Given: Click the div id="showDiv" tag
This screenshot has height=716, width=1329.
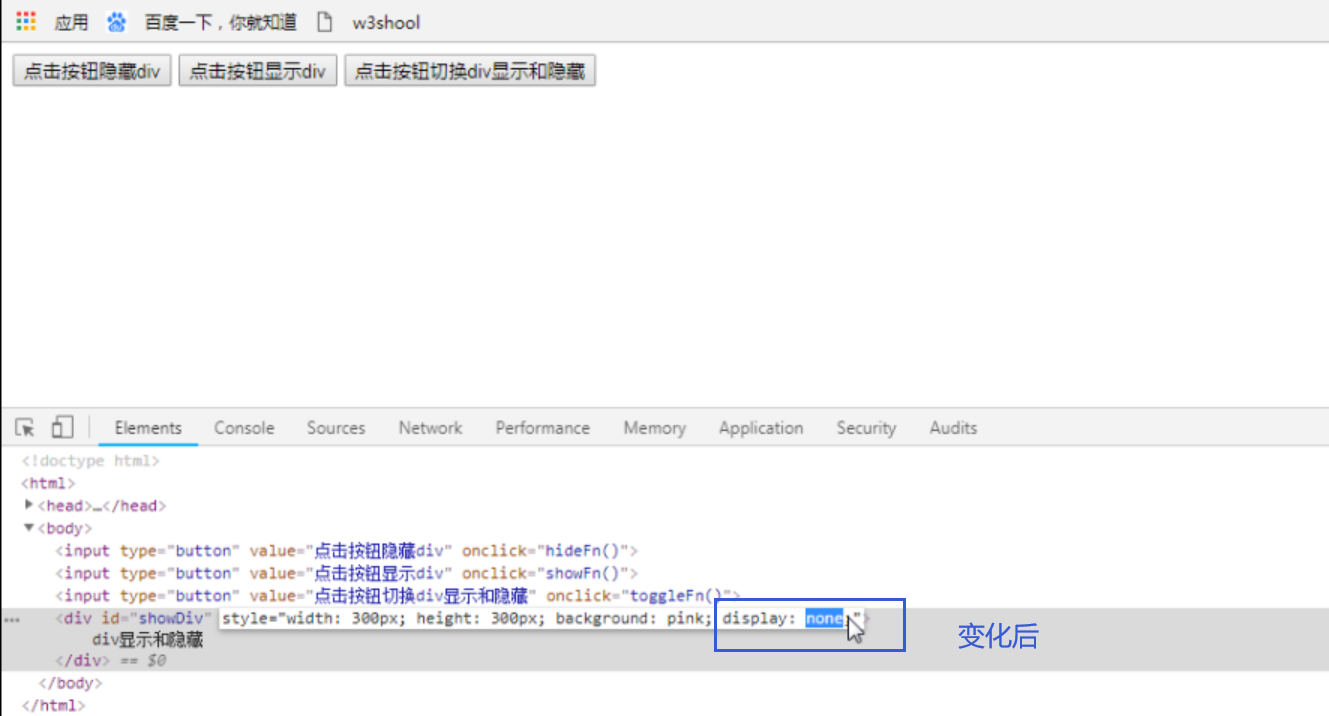Looking at the screenshot, I should click(135, 618).
